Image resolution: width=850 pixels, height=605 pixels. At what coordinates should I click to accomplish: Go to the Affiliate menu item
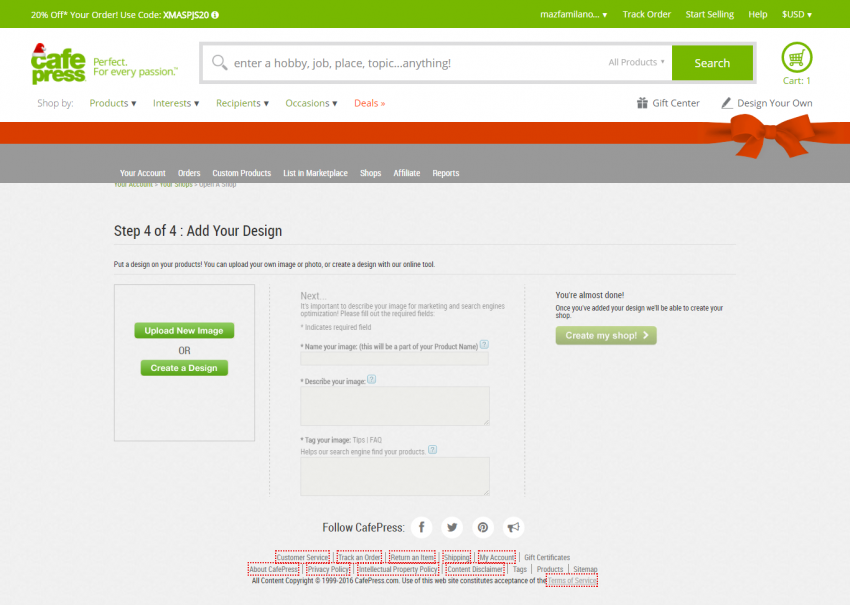(x=406, y=173)
